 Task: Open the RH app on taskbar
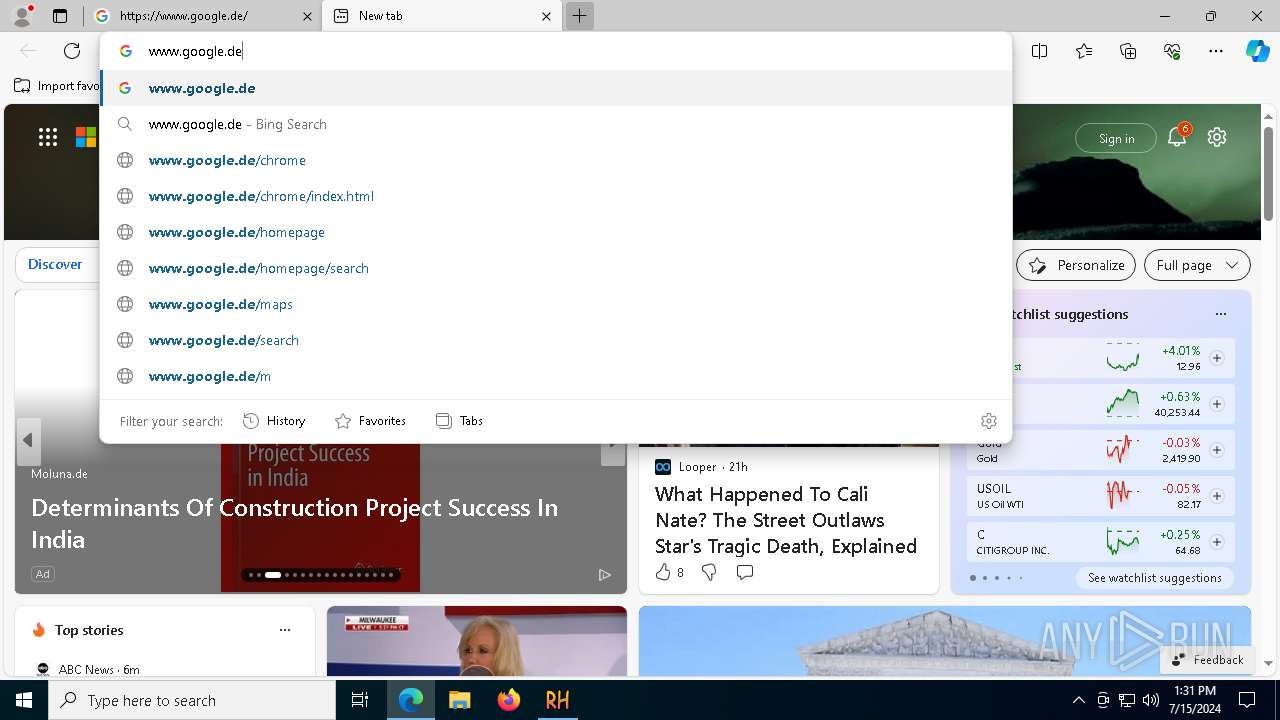[x=557, y=700]
